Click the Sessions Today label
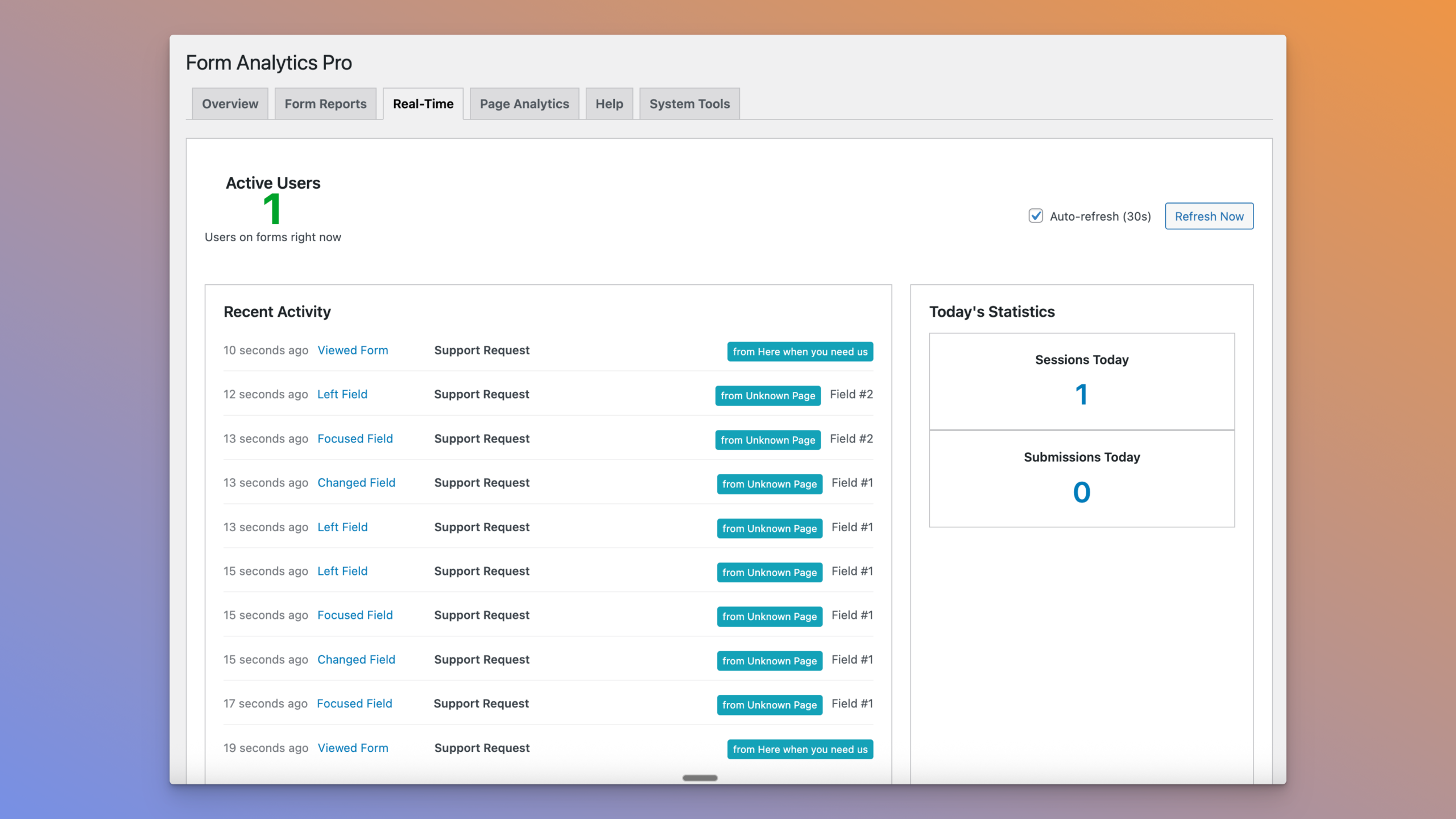Image resolution: width=1456 pixels, height=819 pixels. 1082,360
